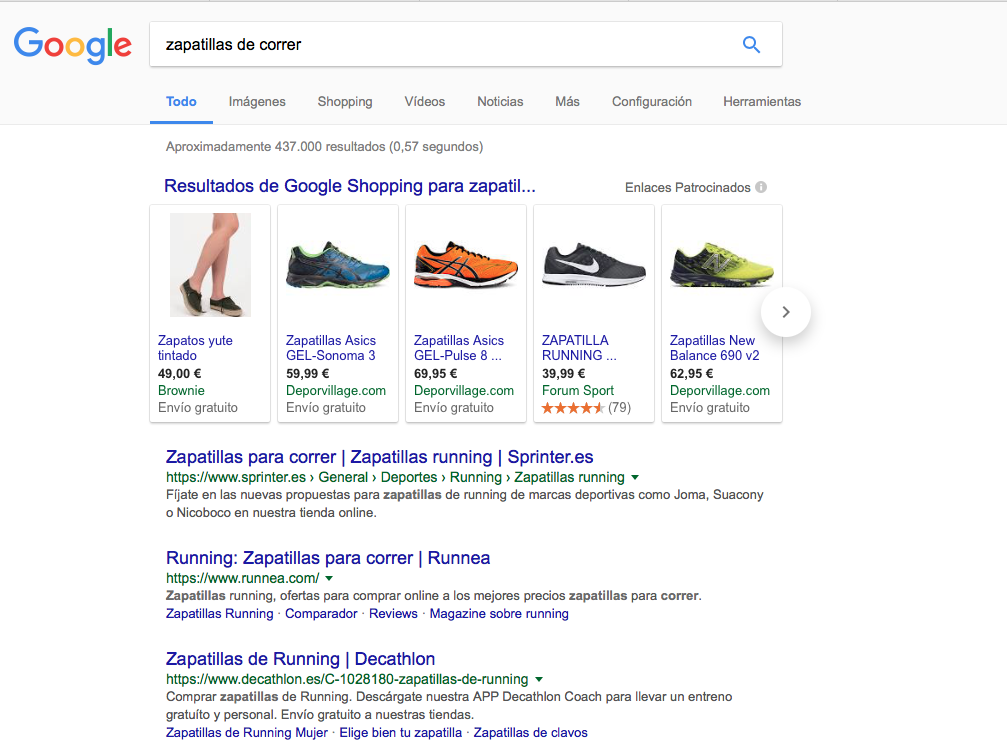This screenshot has width=1007, height=741.
Task: Expand dropdown arrow next to sprinter.es URL
Action: click(636, 478)
